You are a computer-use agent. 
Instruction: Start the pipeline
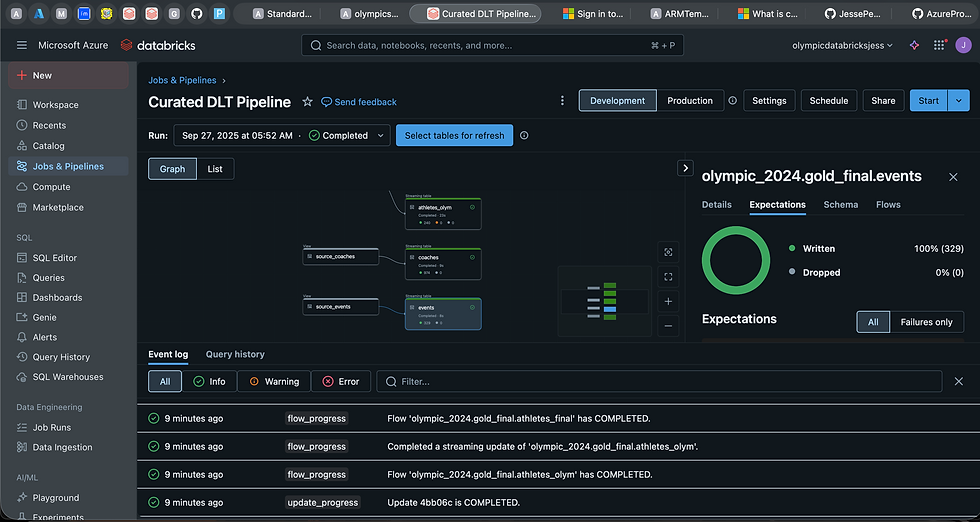(929, 101)
